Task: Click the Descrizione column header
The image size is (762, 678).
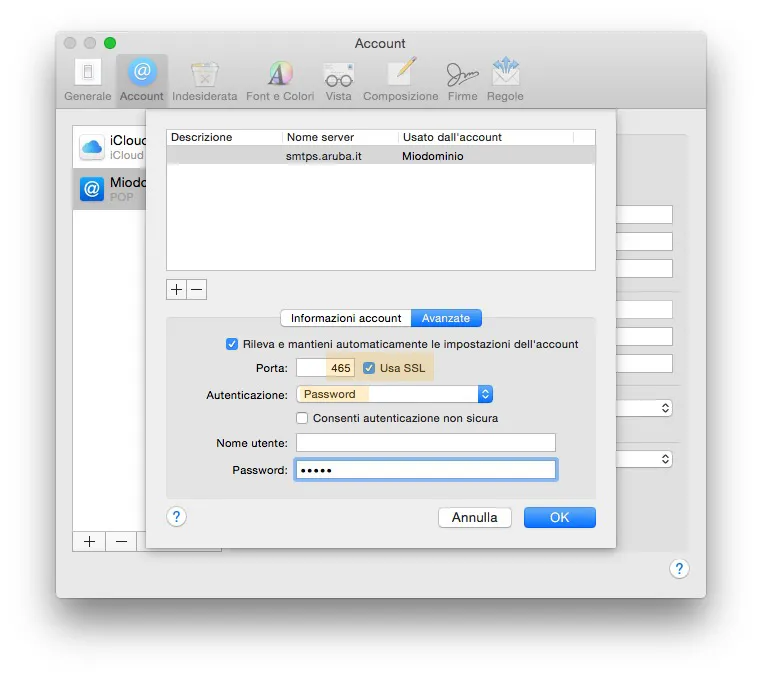Action: click(x=225, y=137)
